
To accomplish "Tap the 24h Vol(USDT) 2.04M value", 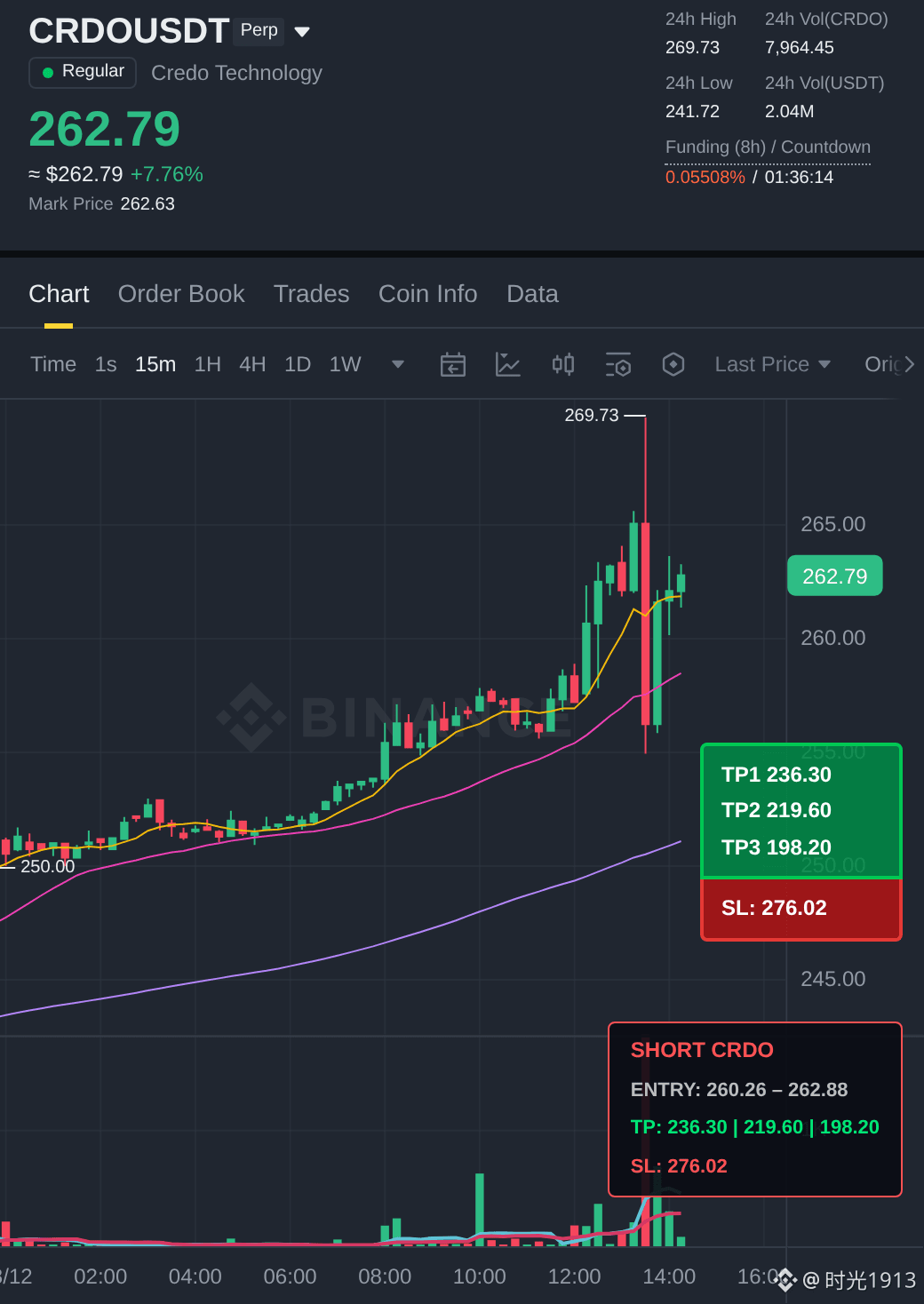I will (789, 111).
